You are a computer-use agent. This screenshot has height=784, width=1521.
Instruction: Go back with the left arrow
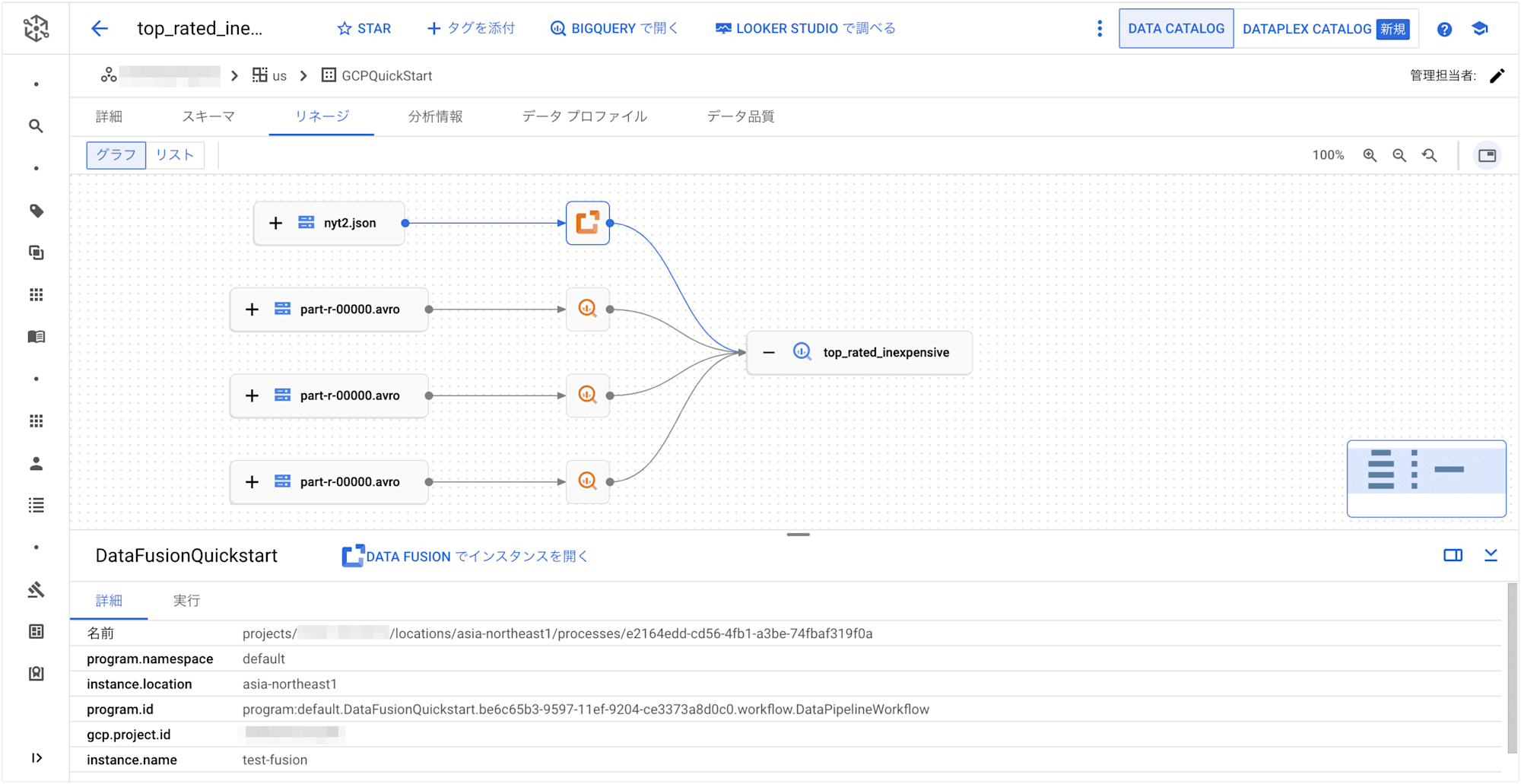point(100,29)
